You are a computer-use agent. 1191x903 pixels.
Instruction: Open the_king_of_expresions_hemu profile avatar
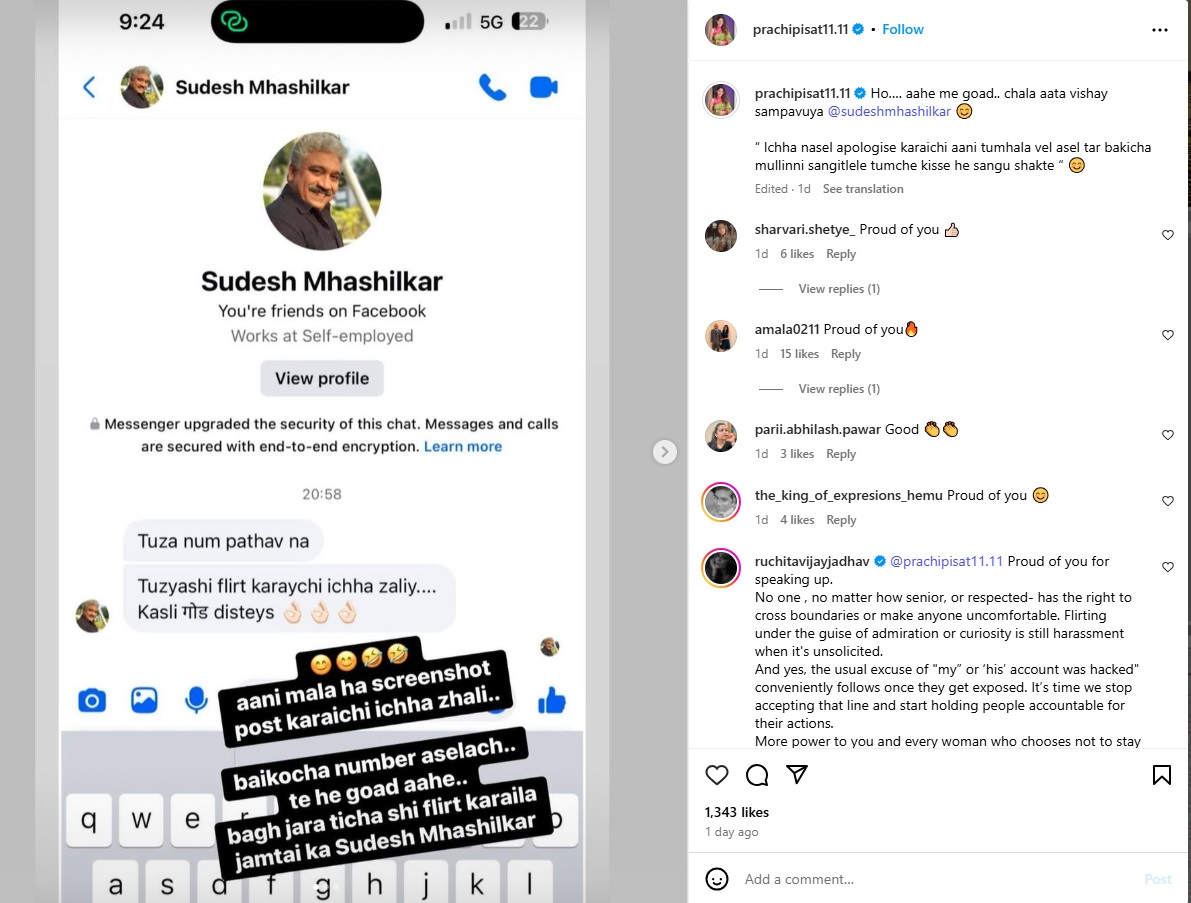[x=720, y=502]
